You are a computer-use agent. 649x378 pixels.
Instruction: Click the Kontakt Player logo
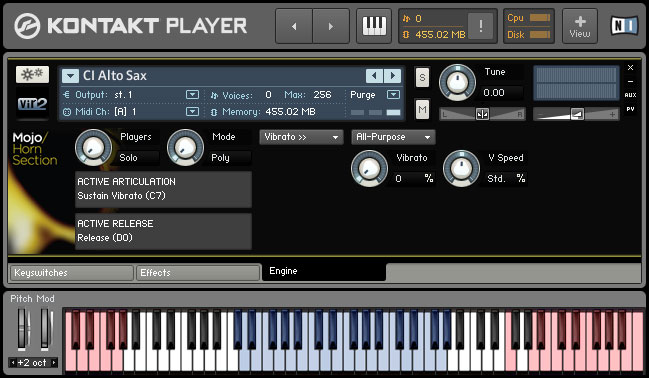[x=130, y=26]
